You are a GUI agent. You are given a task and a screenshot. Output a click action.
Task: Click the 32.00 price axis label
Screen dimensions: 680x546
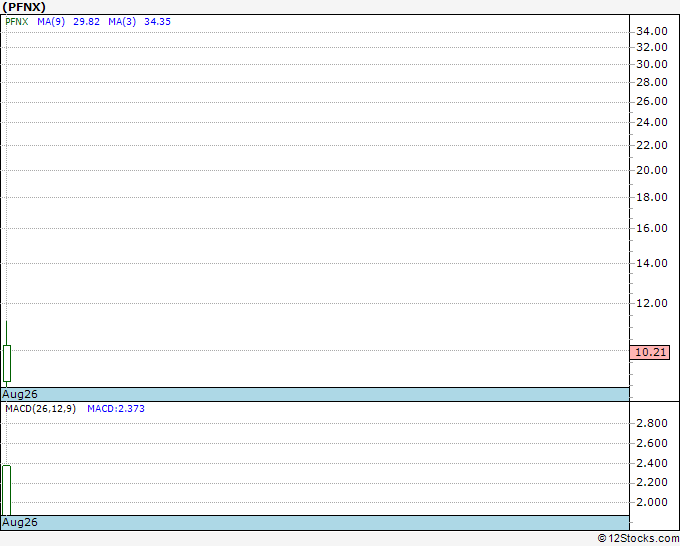click(652, 47)
